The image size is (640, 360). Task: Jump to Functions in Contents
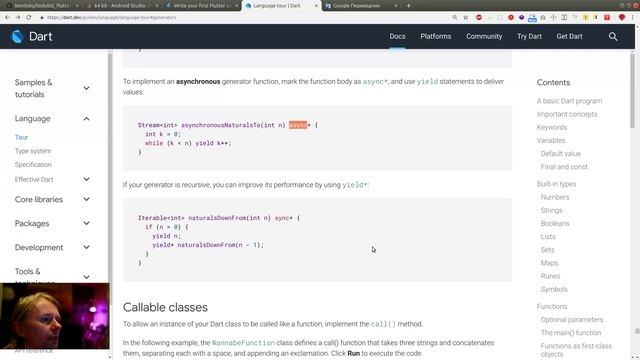(552, 306)
